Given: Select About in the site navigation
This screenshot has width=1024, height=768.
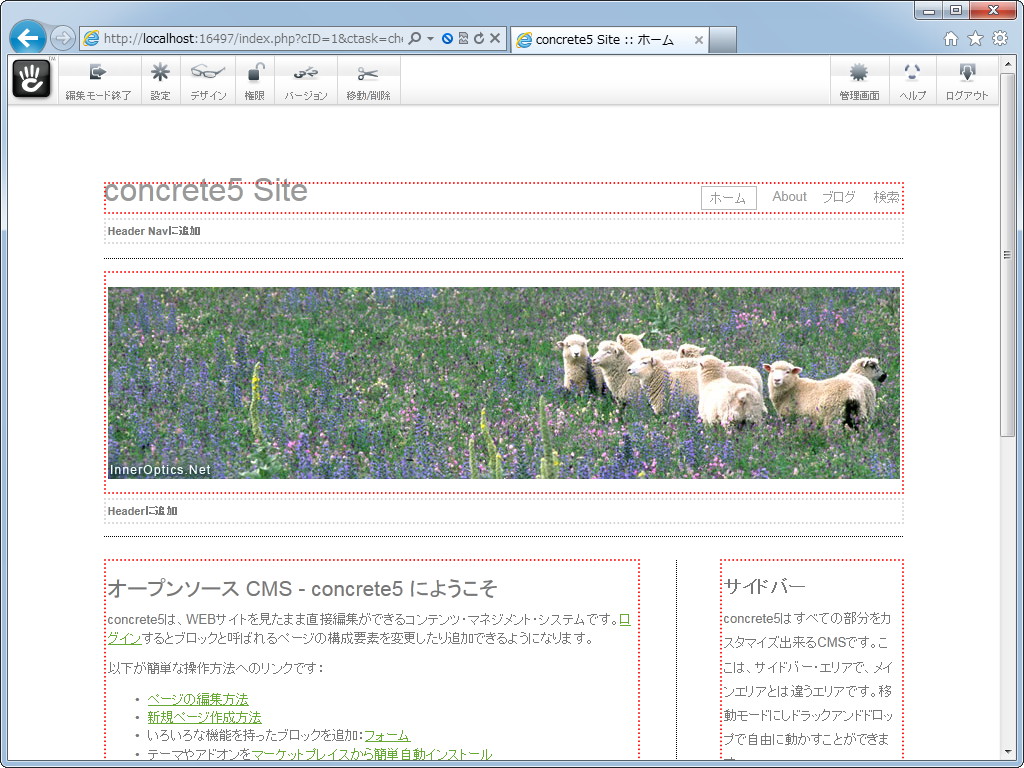Looking at the screenshot, I should click(789, 197).
